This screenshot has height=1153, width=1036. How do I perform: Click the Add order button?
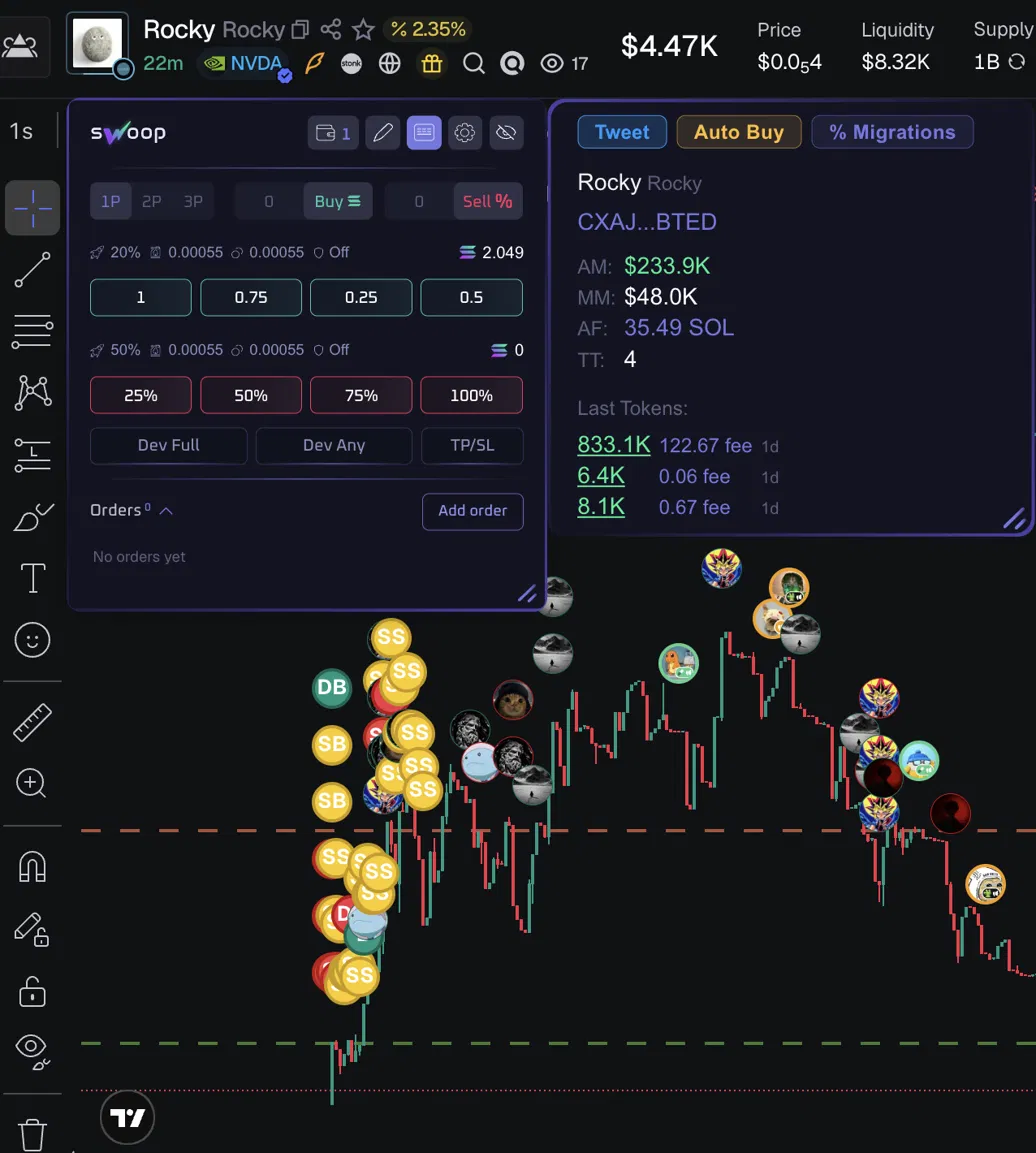tap(473, 511)
